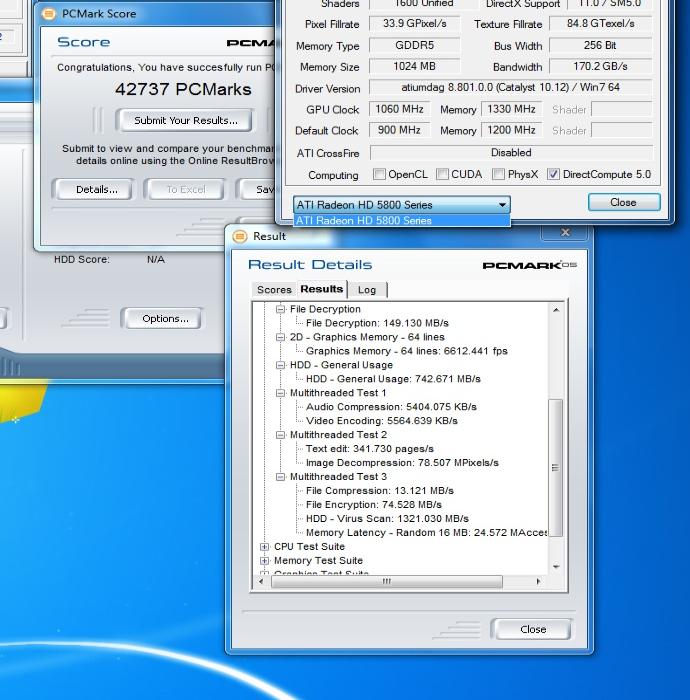This screenshot has width=690, height=700.
Task: Select File Compression: 13.121 MB/s row
Action: [380, 491]
